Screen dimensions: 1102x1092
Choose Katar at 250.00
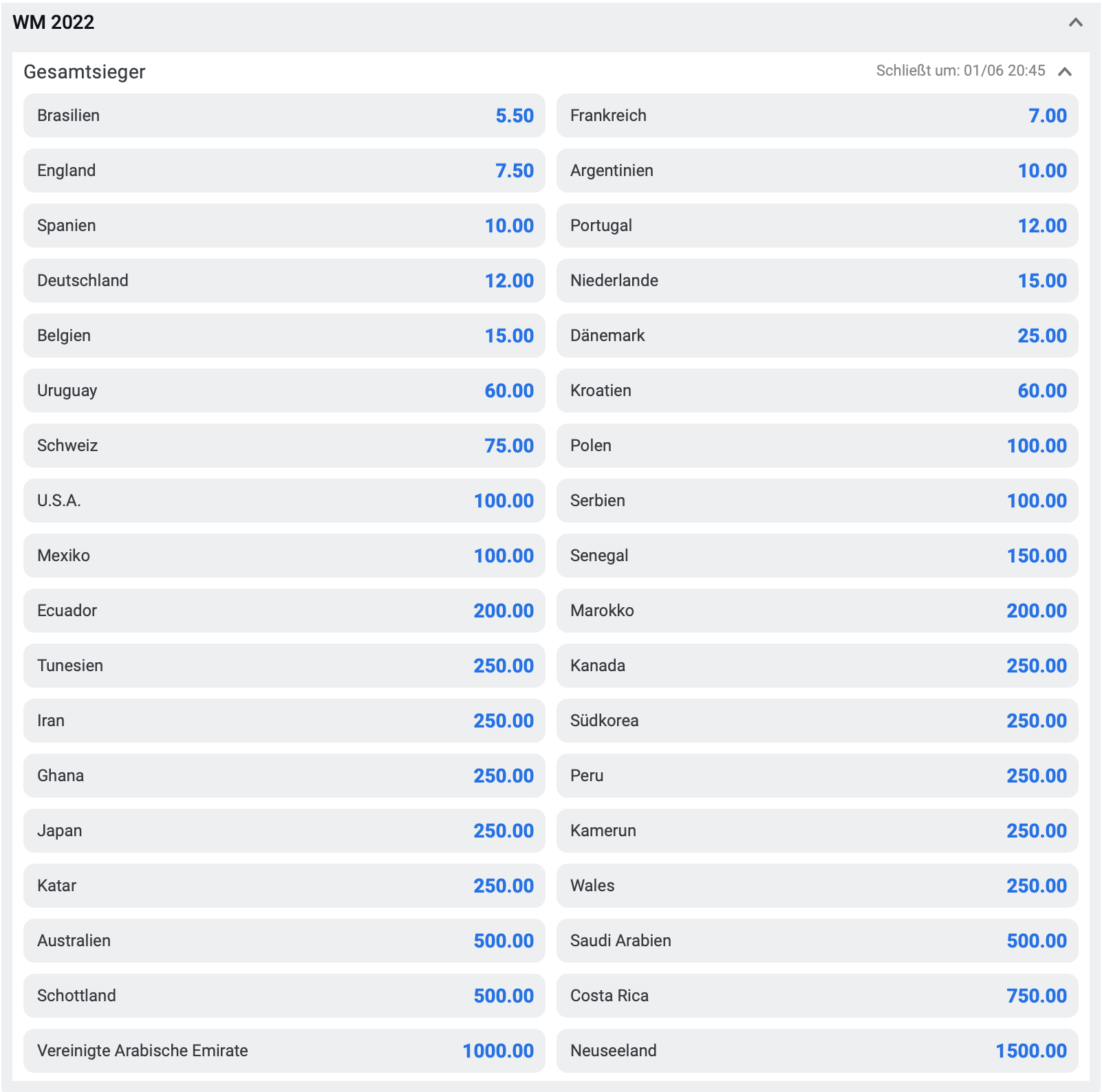(284, 886)
